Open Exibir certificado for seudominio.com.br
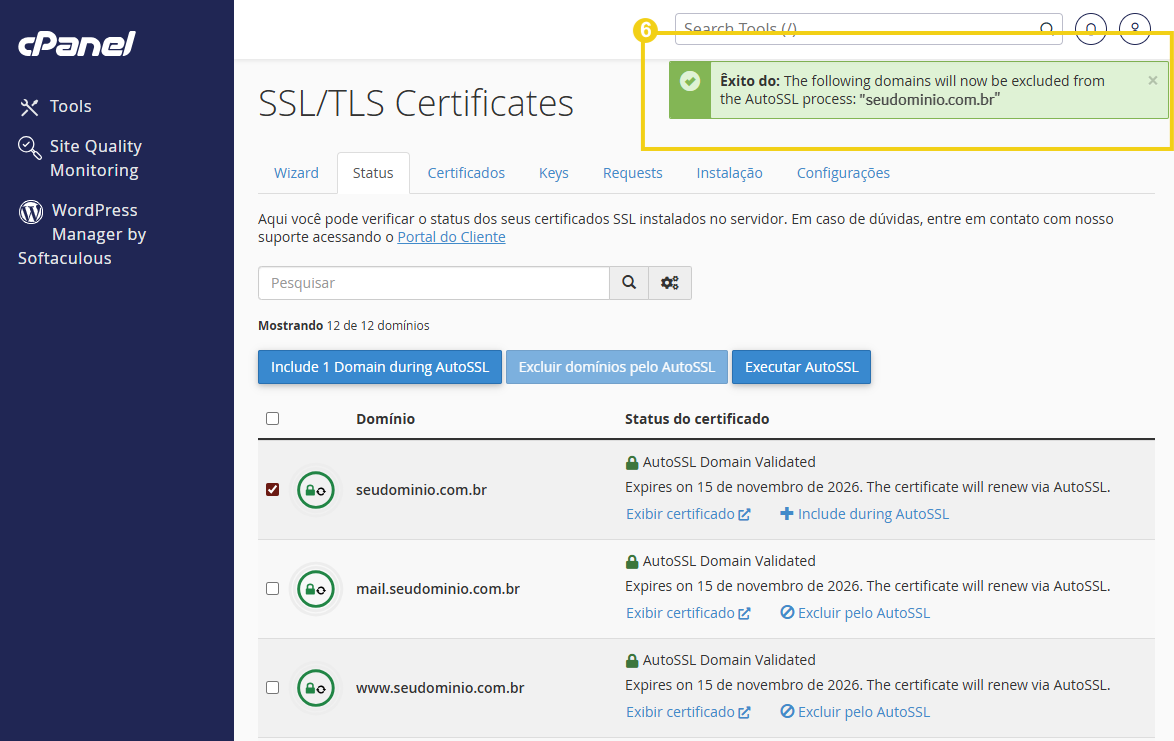This screenshot has width=1174, height=741. (x=688, y=514)
